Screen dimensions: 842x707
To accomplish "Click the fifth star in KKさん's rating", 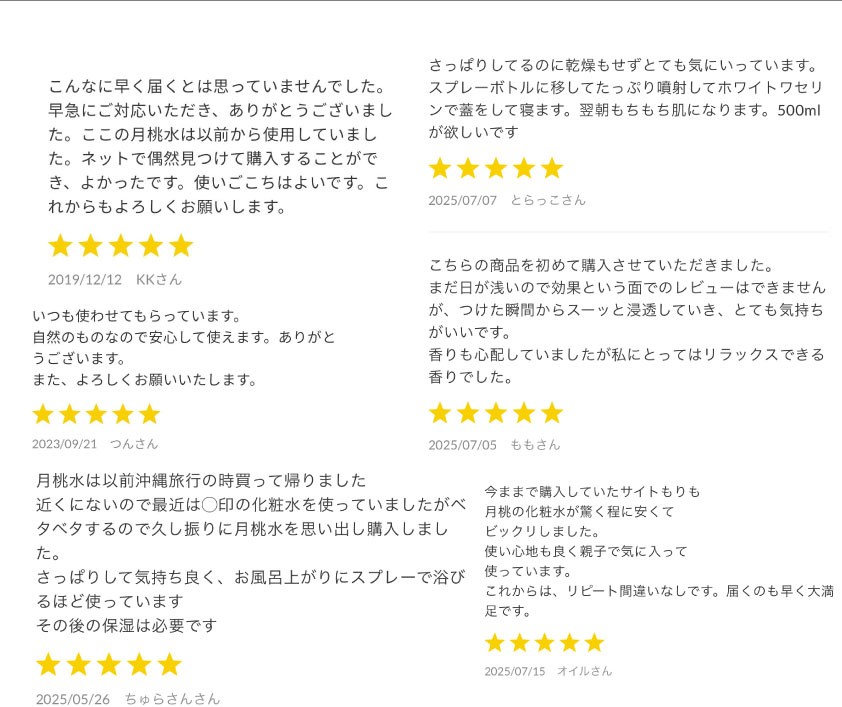I will 181,245.
